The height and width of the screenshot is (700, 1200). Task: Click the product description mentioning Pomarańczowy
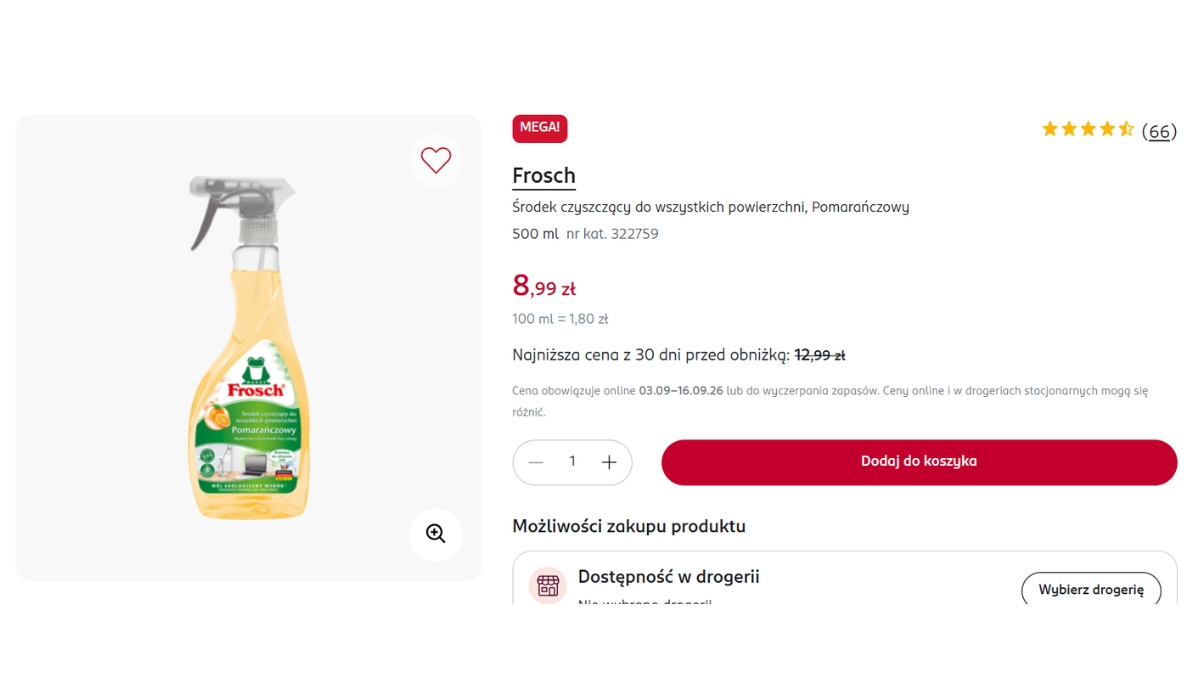pyautogui.click(x=710, y=207)
